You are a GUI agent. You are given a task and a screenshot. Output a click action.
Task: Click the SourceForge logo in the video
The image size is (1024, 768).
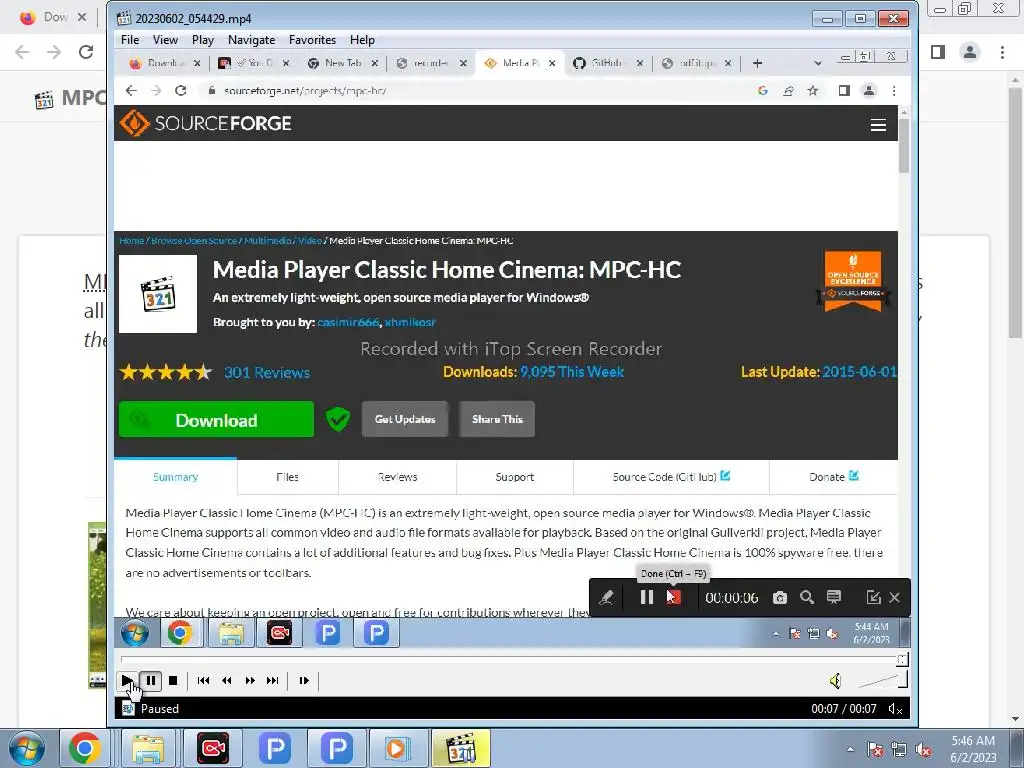coord(205,123)
